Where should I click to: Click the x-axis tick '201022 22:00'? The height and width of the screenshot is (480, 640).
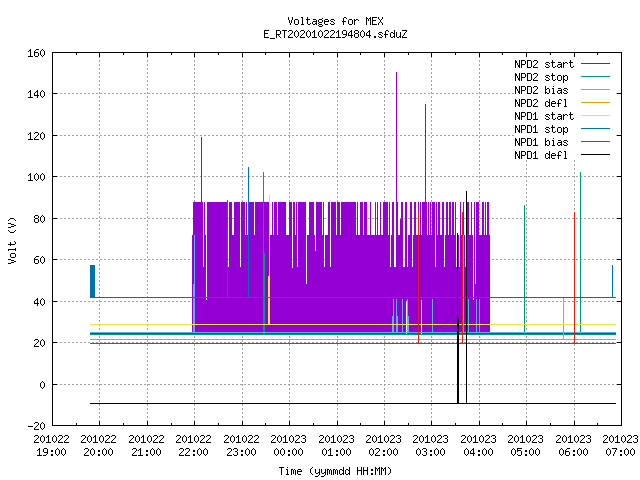[x=193, y=446]
